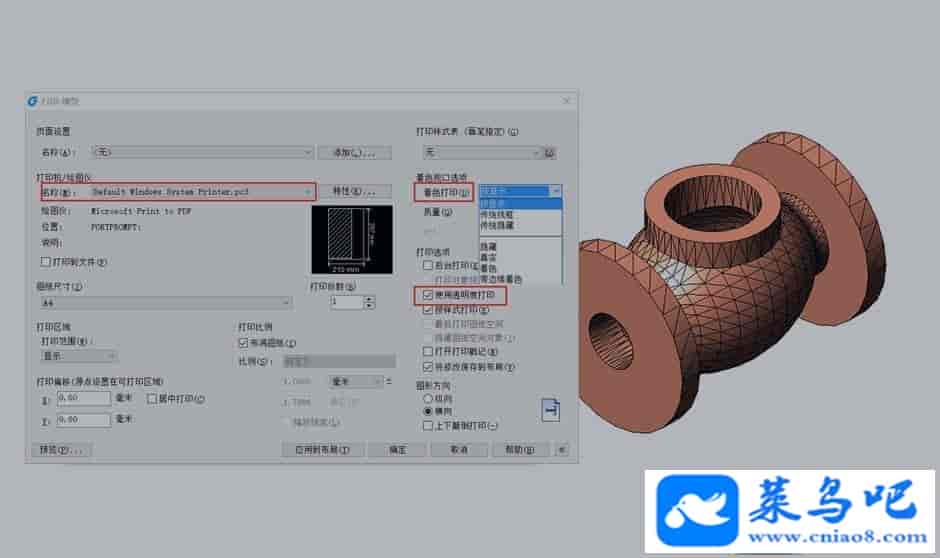Enable the 打开打印戳记 checkbox
Image resolution: width=940 pixels, height=558 pixels.
(427, 351)
